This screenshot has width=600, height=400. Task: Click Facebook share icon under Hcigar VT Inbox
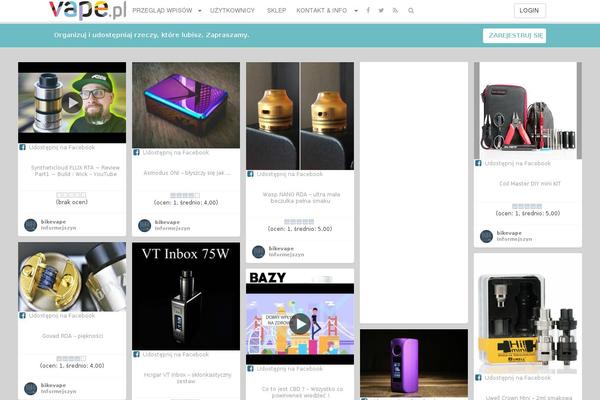pyautogui.click(x=136, y=355)
